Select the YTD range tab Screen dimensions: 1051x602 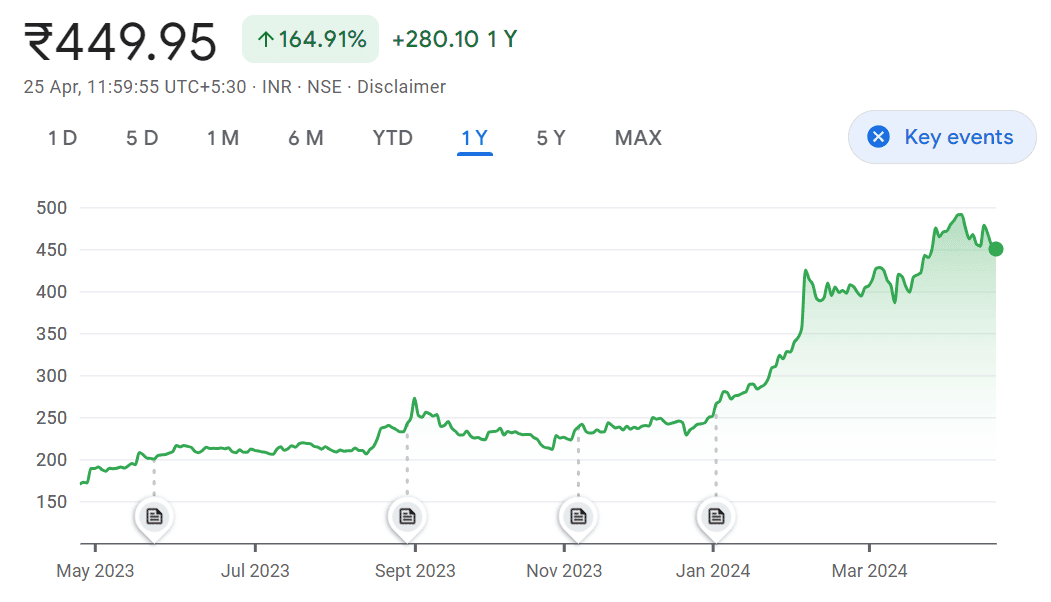click(x=393, y=138)
